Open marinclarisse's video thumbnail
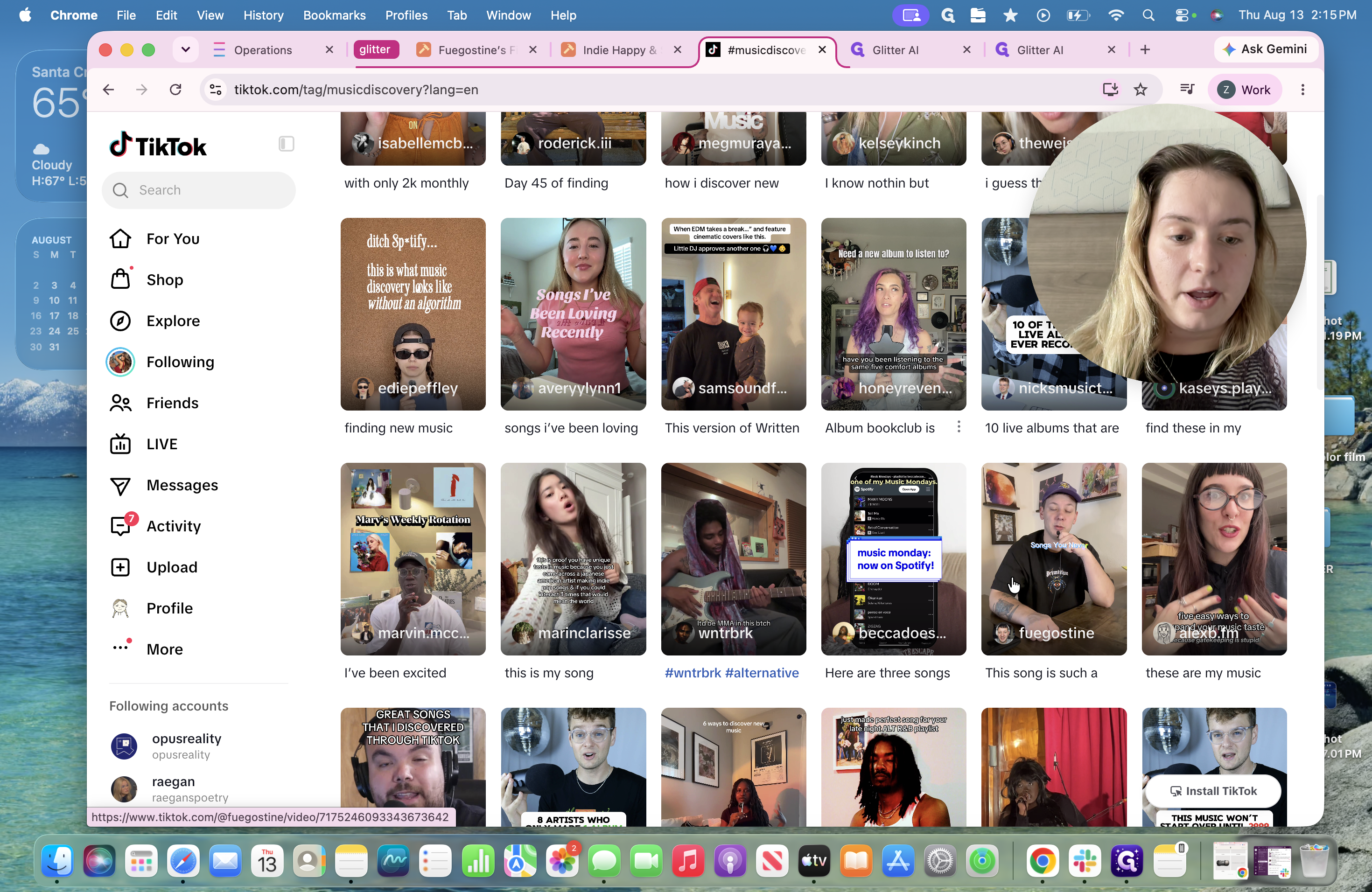The width and height of the screenshot is (1372, 892). 573,559
